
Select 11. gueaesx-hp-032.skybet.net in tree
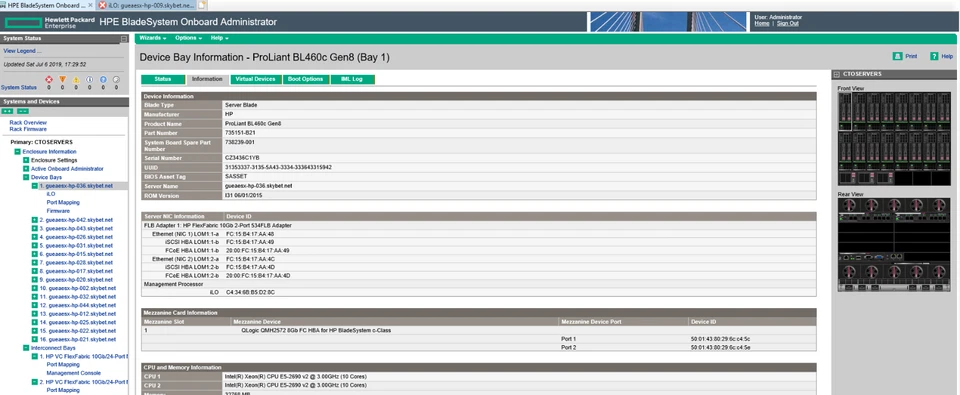coord(78,297)
